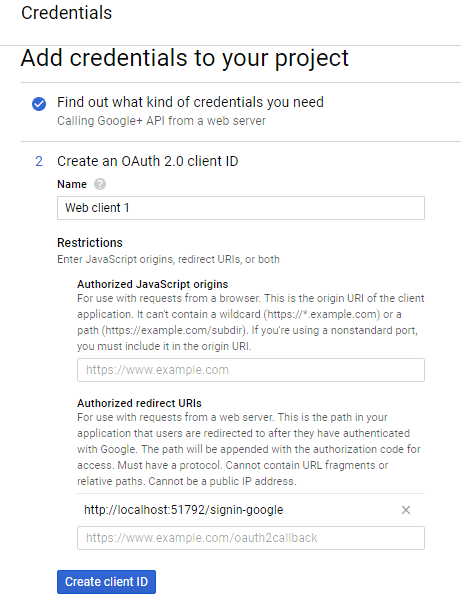The width and height of the screenshot is (461, 595).
Task: Click the 'Authorized JavaScript origins' label
Action: click(x=153, y=284)
